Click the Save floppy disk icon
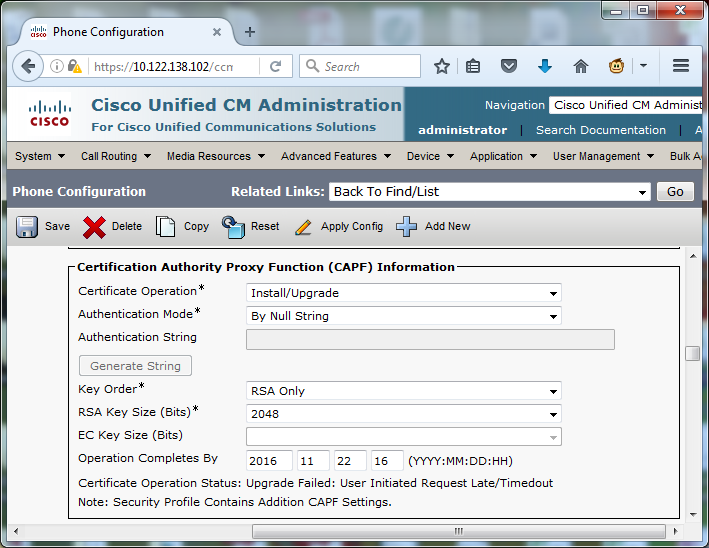 click(27, 227)
